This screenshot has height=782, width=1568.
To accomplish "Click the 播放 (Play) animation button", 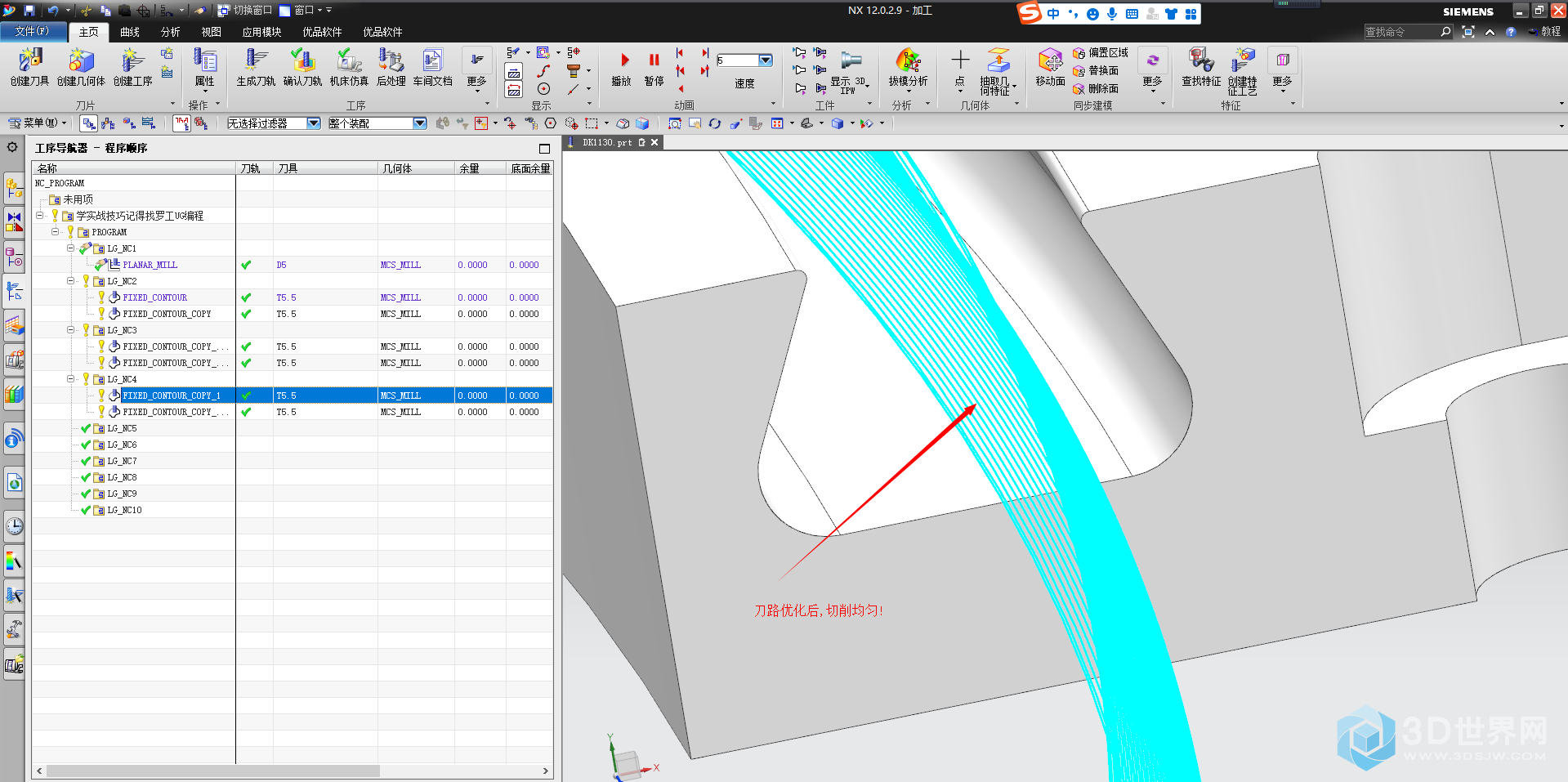I will tap(623, 68).
